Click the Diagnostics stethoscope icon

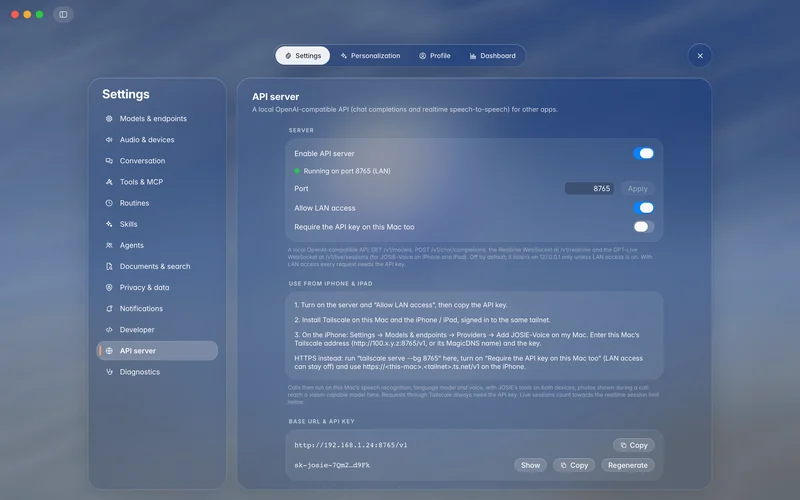(x=109, y=372)
